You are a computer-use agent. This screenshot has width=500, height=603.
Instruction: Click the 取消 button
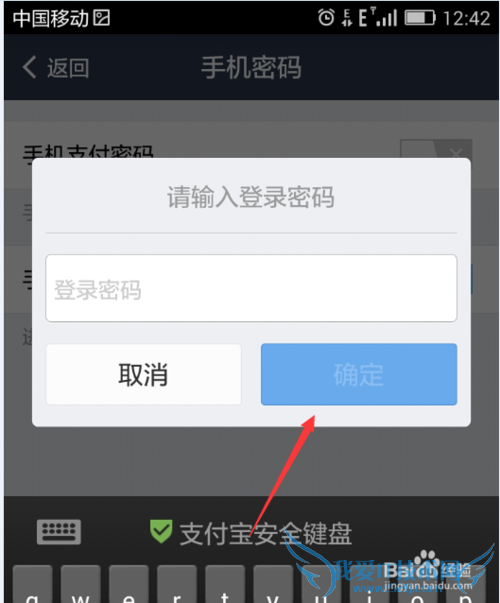(143, 374)
